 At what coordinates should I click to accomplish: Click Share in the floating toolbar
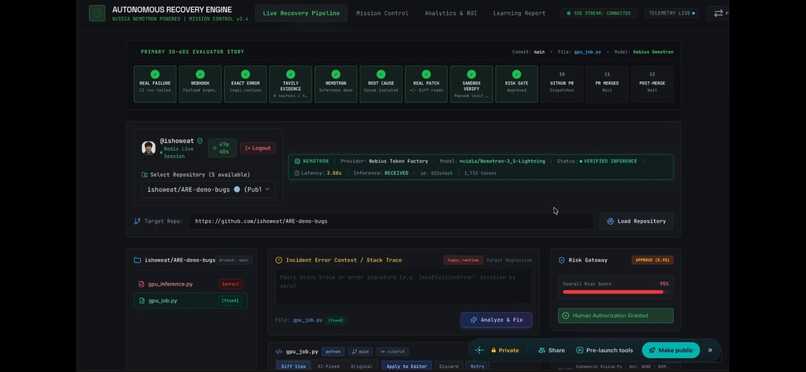[x=551, y=350]
